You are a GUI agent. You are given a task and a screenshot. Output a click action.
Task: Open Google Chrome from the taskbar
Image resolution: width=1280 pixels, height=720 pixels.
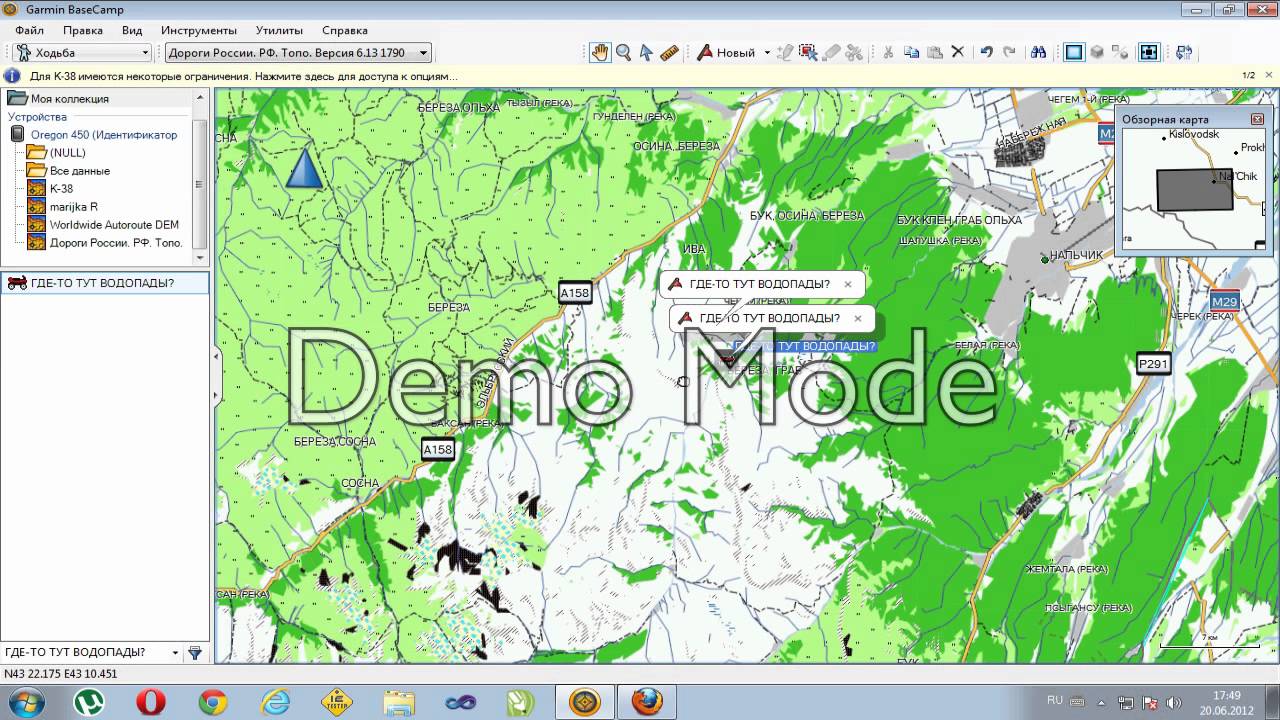[212, 702]
